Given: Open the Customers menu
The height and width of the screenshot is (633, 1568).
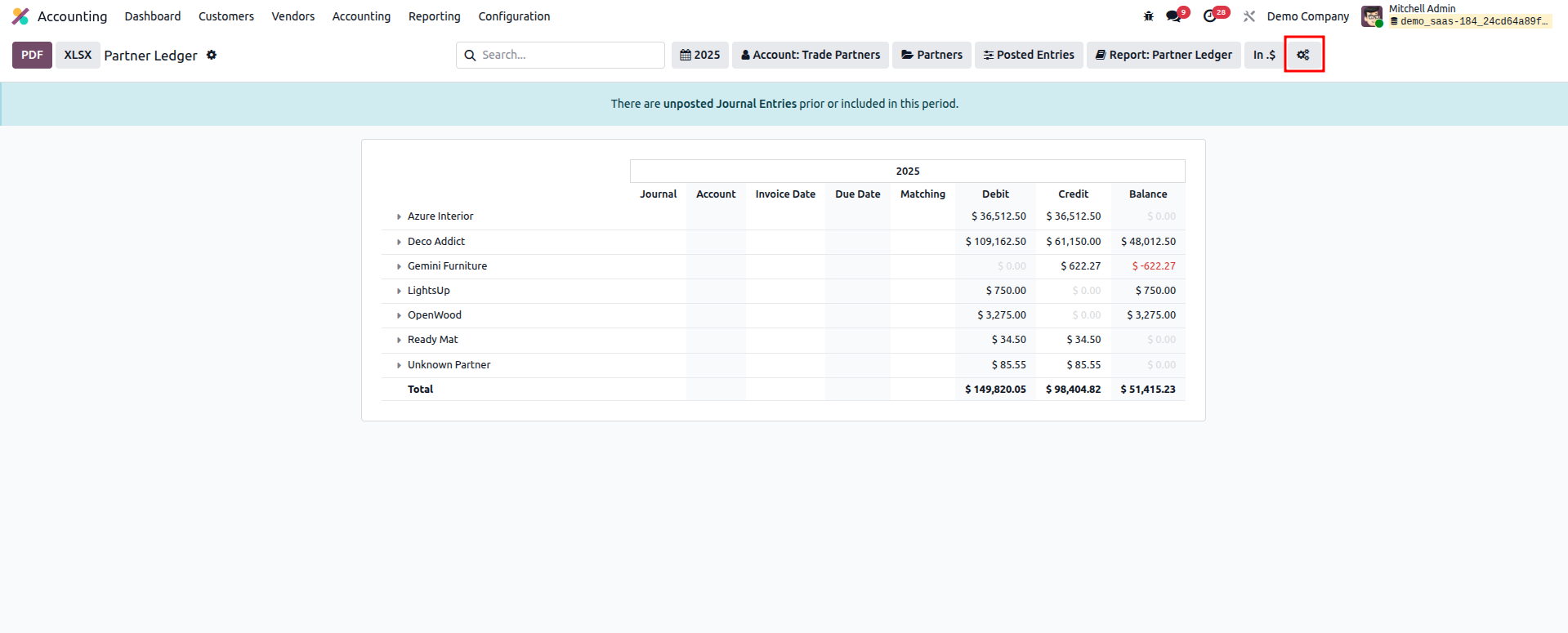Looking at the screenshot, I should pos(226,16).
